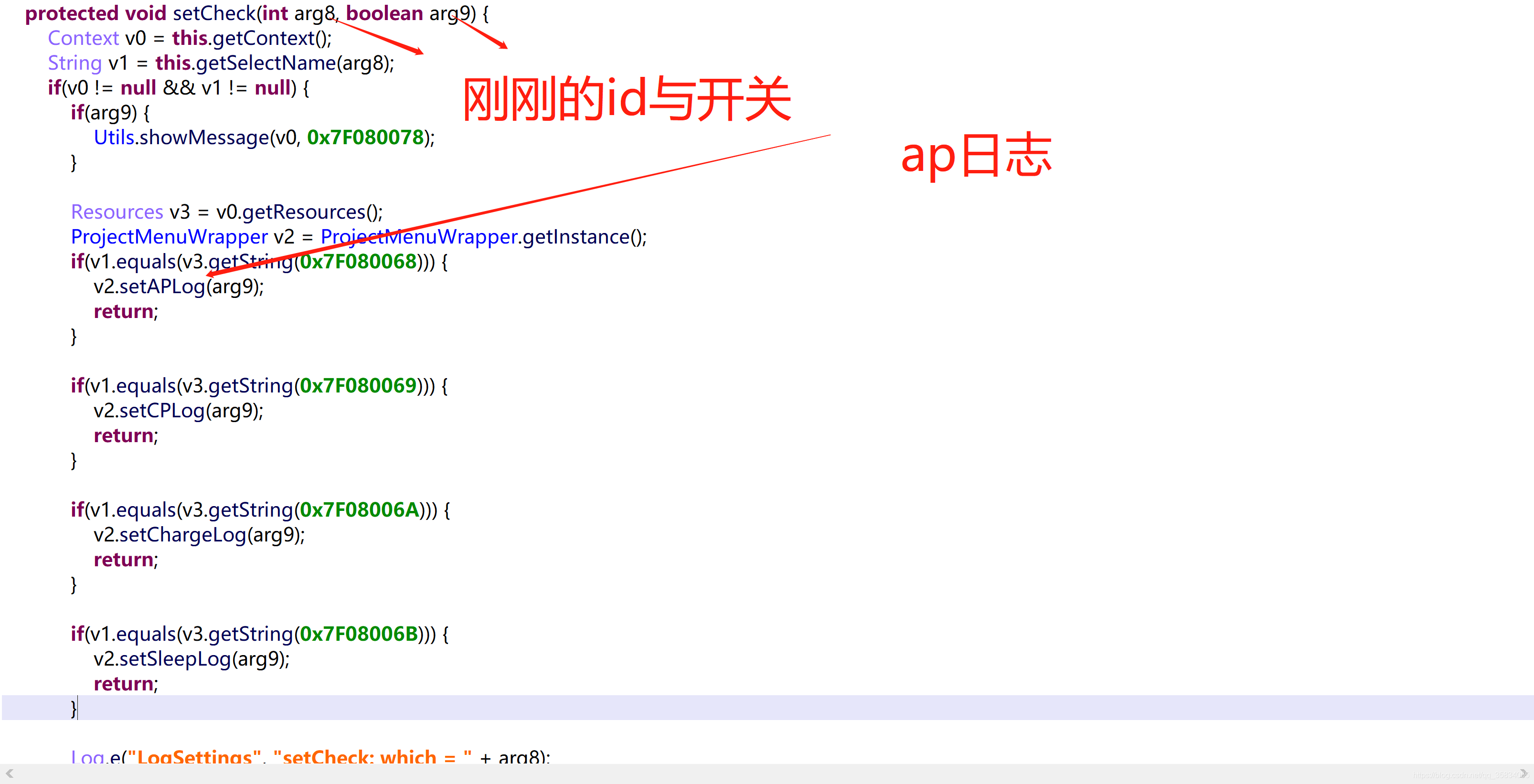Click the horizontal scrollbar left arrow
This screenshot has height=784, width=1534.
10,773
